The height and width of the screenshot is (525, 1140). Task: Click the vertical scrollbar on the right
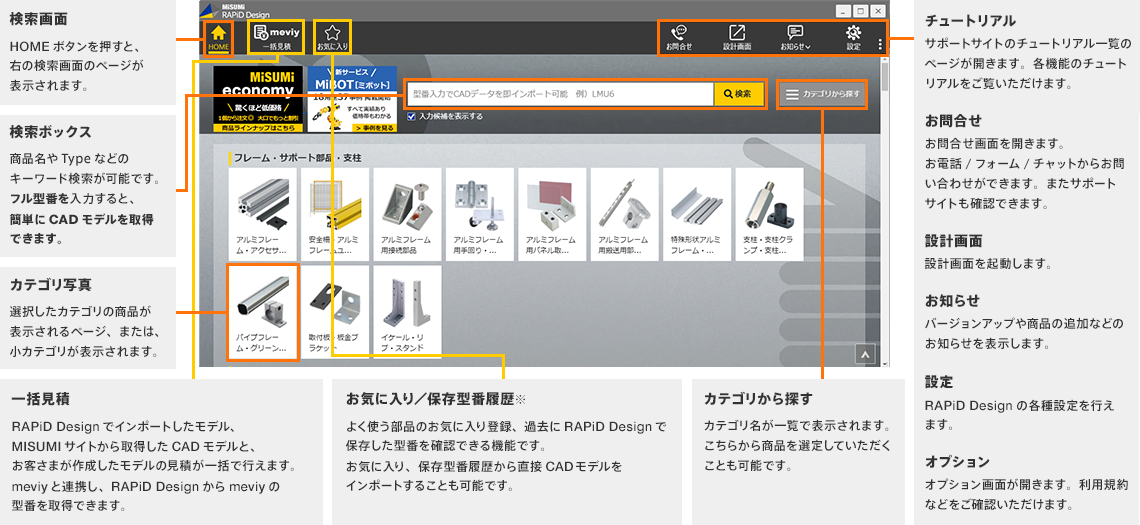[x=884, y=200]
